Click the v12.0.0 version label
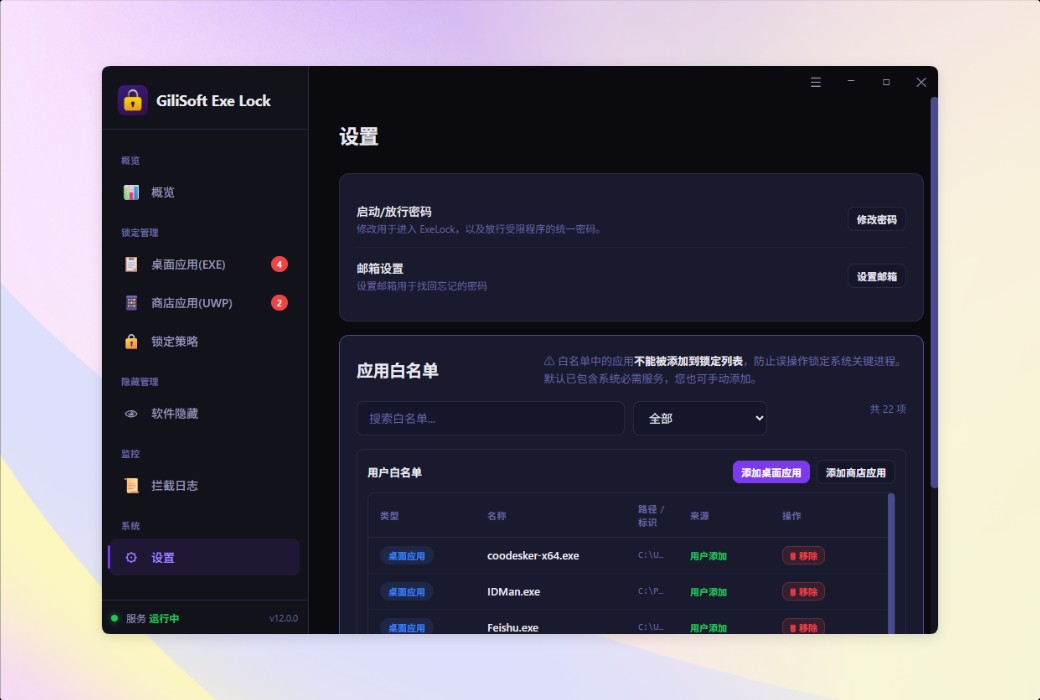 pos(283,618)
